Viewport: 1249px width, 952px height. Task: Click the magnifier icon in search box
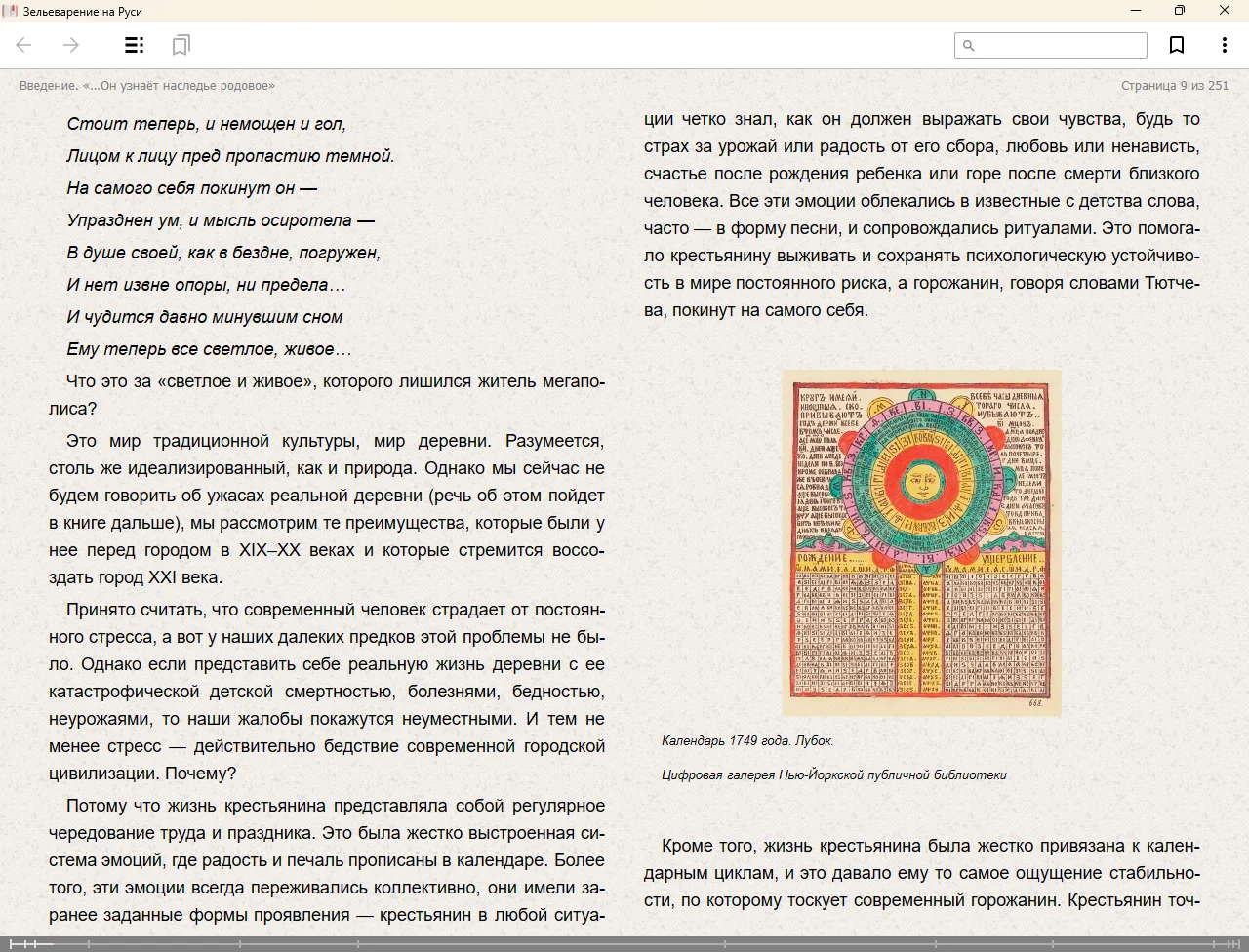point(969,46)
